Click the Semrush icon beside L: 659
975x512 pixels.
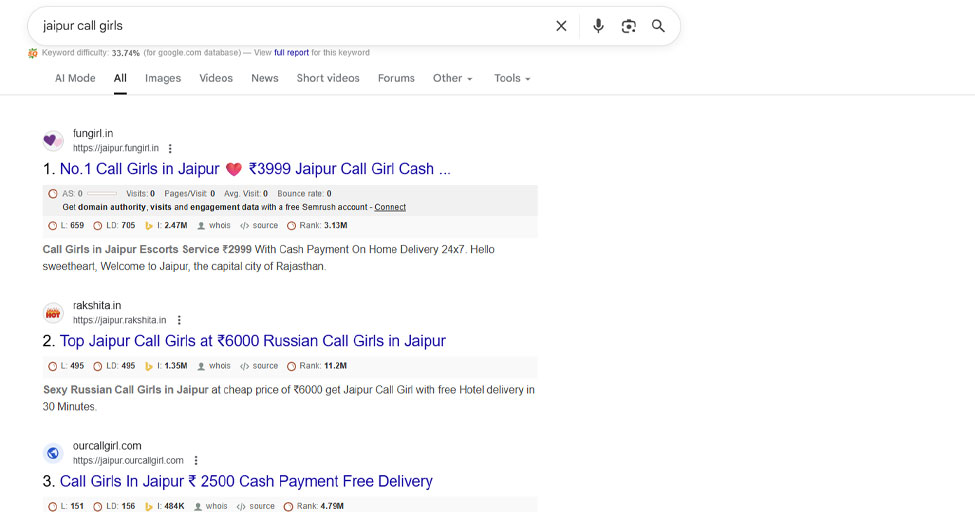(53, 226)
